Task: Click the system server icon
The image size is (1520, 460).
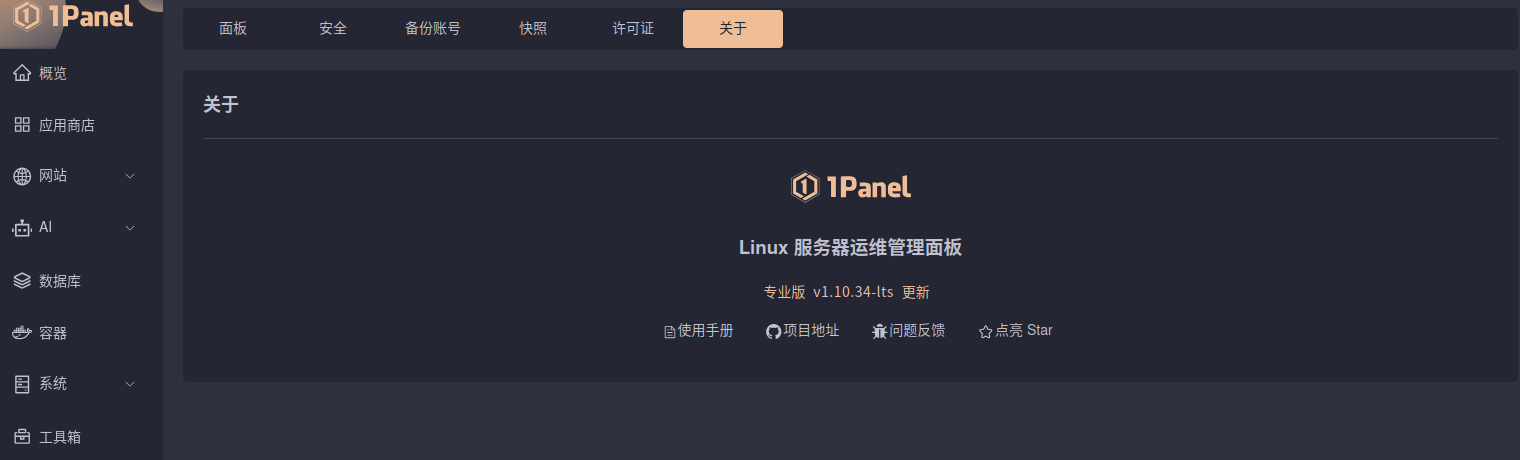Action: (22, 384)
